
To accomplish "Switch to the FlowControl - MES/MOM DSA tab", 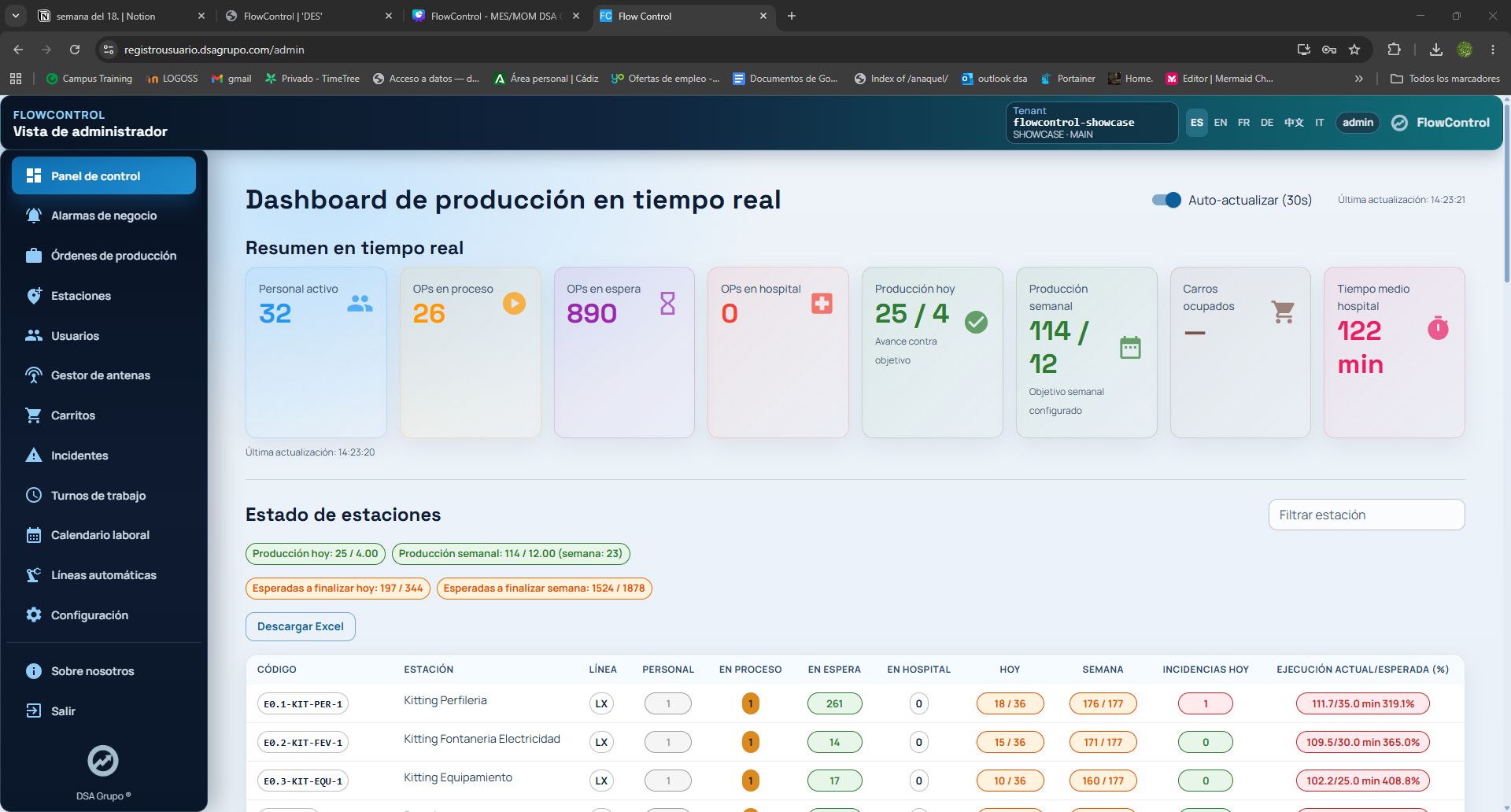I will 497,16.
